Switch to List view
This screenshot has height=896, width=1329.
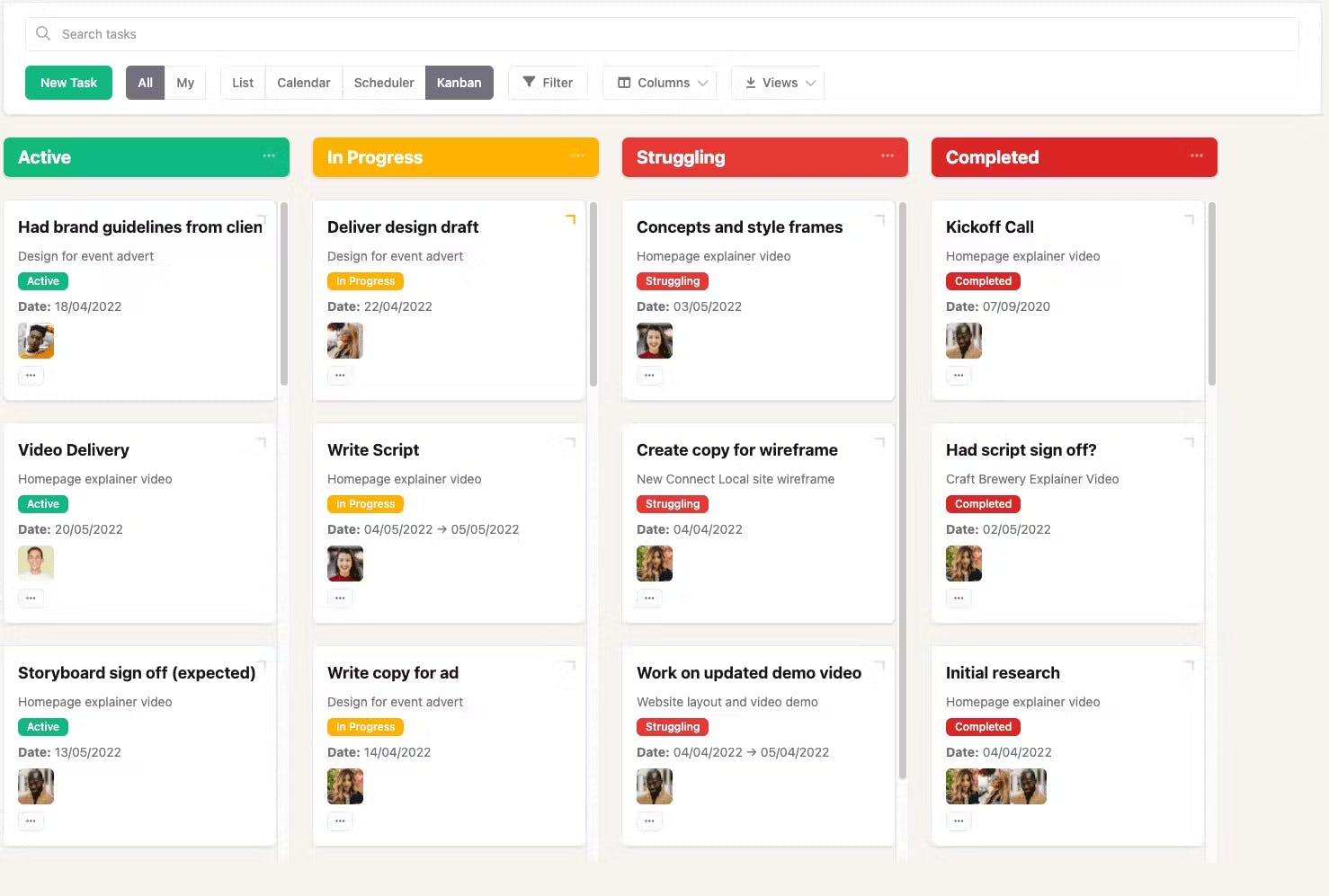(243, 83)
